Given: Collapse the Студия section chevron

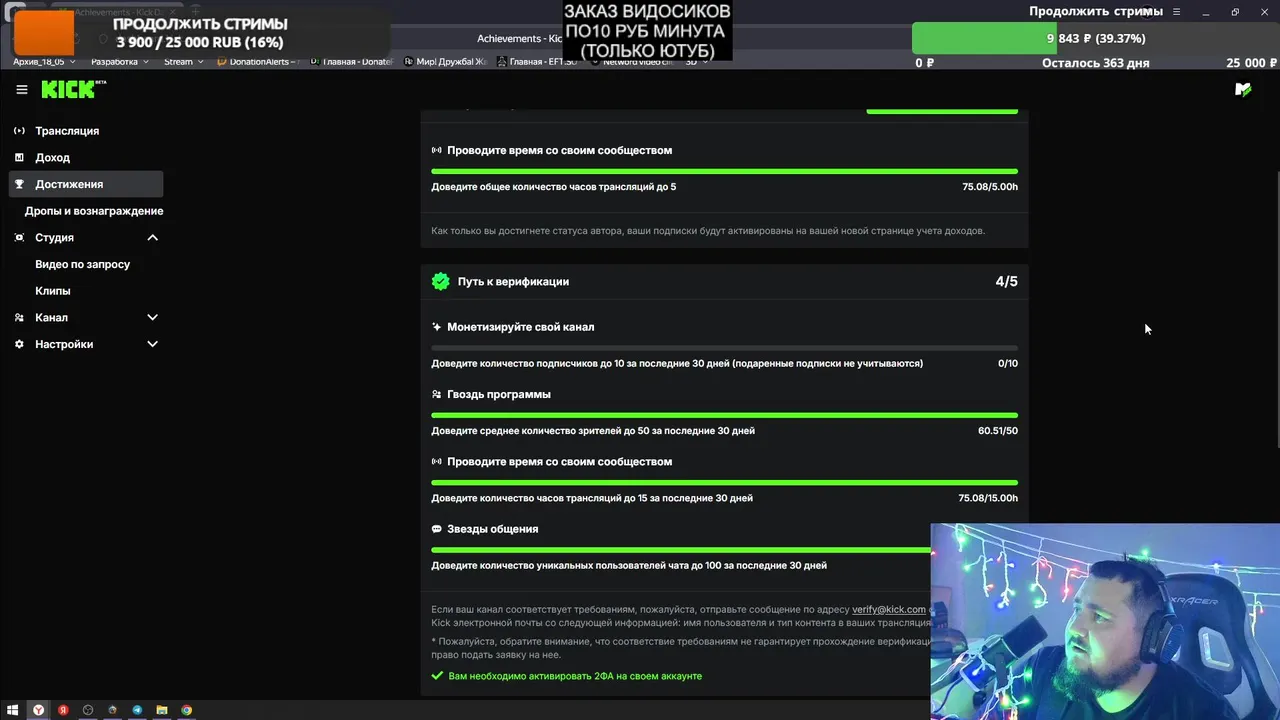Looking at the screenshot, I should point(152,238).
